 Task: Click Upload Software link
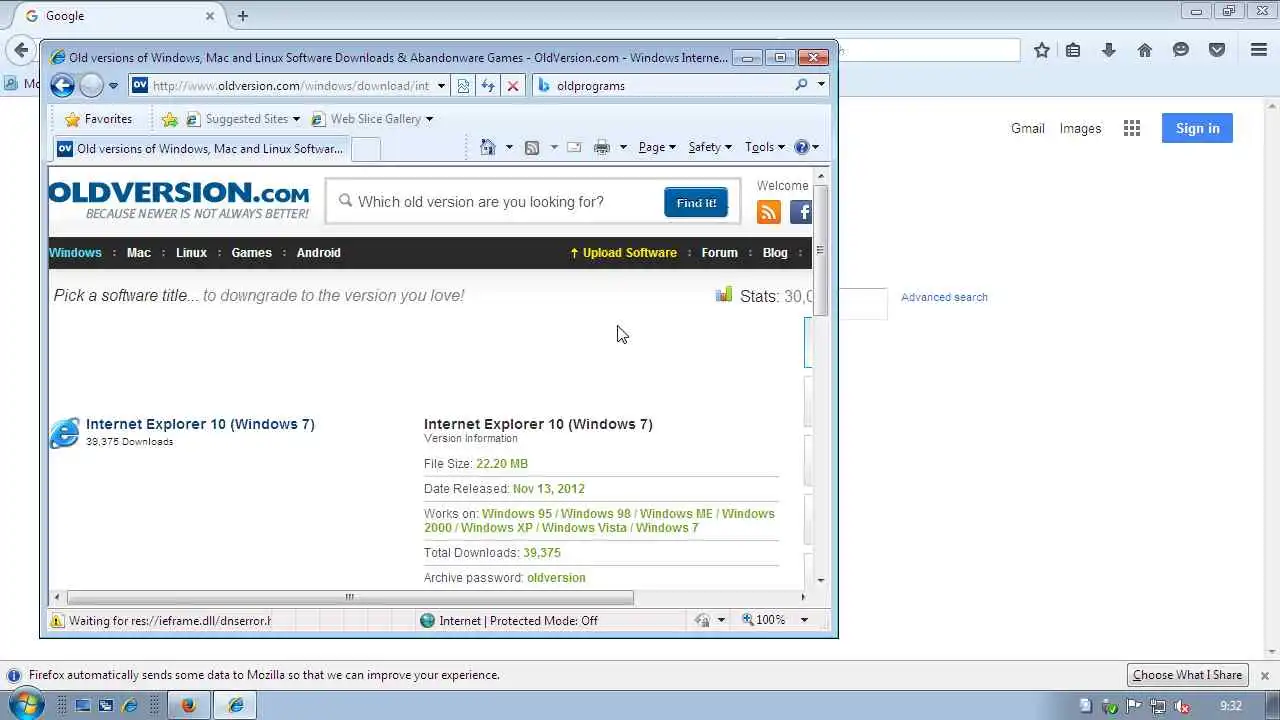tap(623, 253)
